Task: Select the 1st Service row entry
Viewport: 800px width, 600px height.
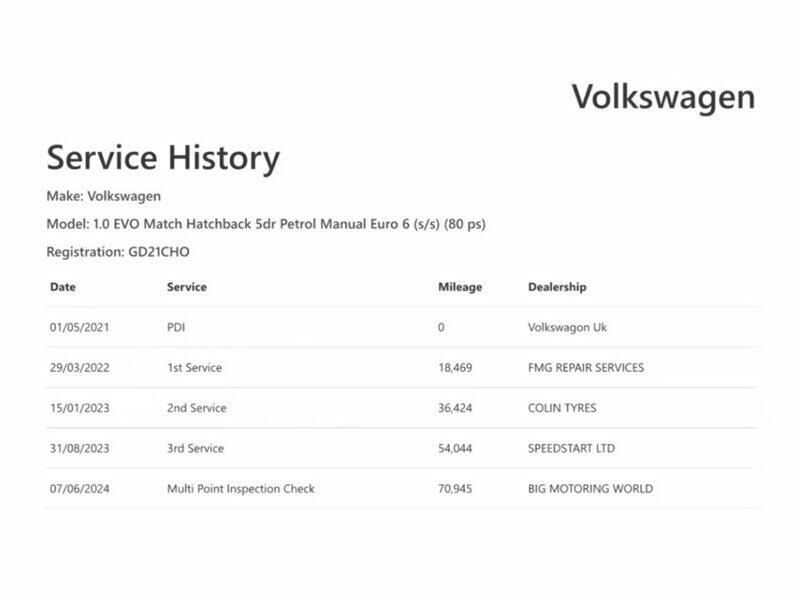Action: [194, 367]
